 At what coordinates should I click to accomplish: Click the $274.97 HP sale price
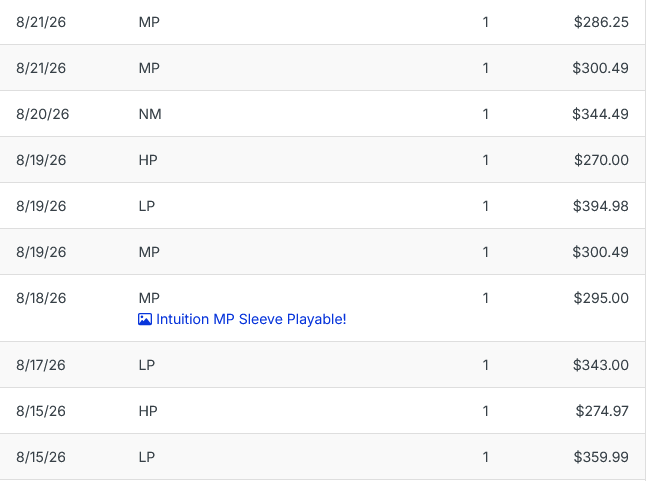[x=602, y=411]
